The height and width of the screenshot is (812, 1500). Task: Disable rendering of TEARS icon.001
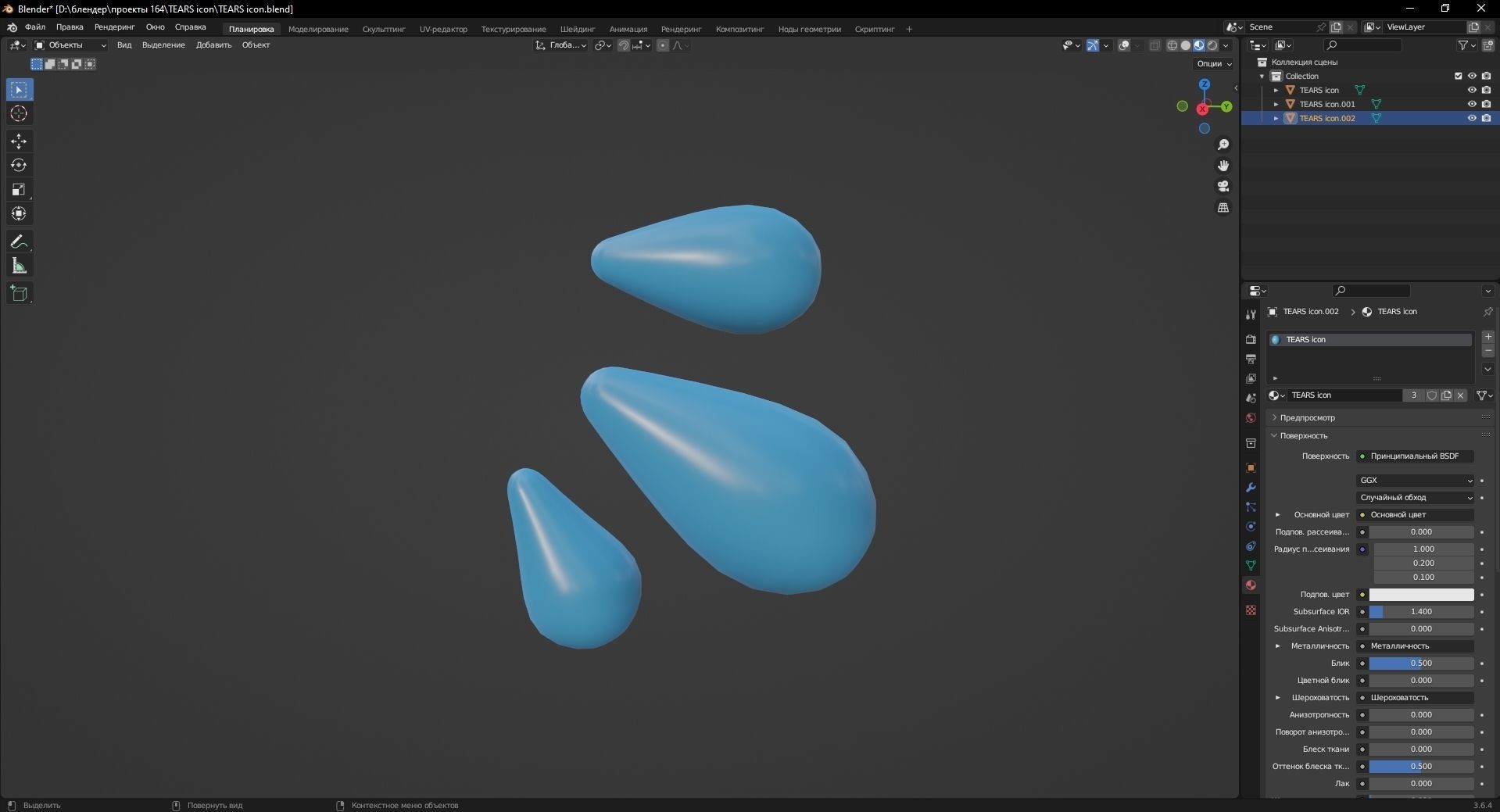(x=1486, y=104)
